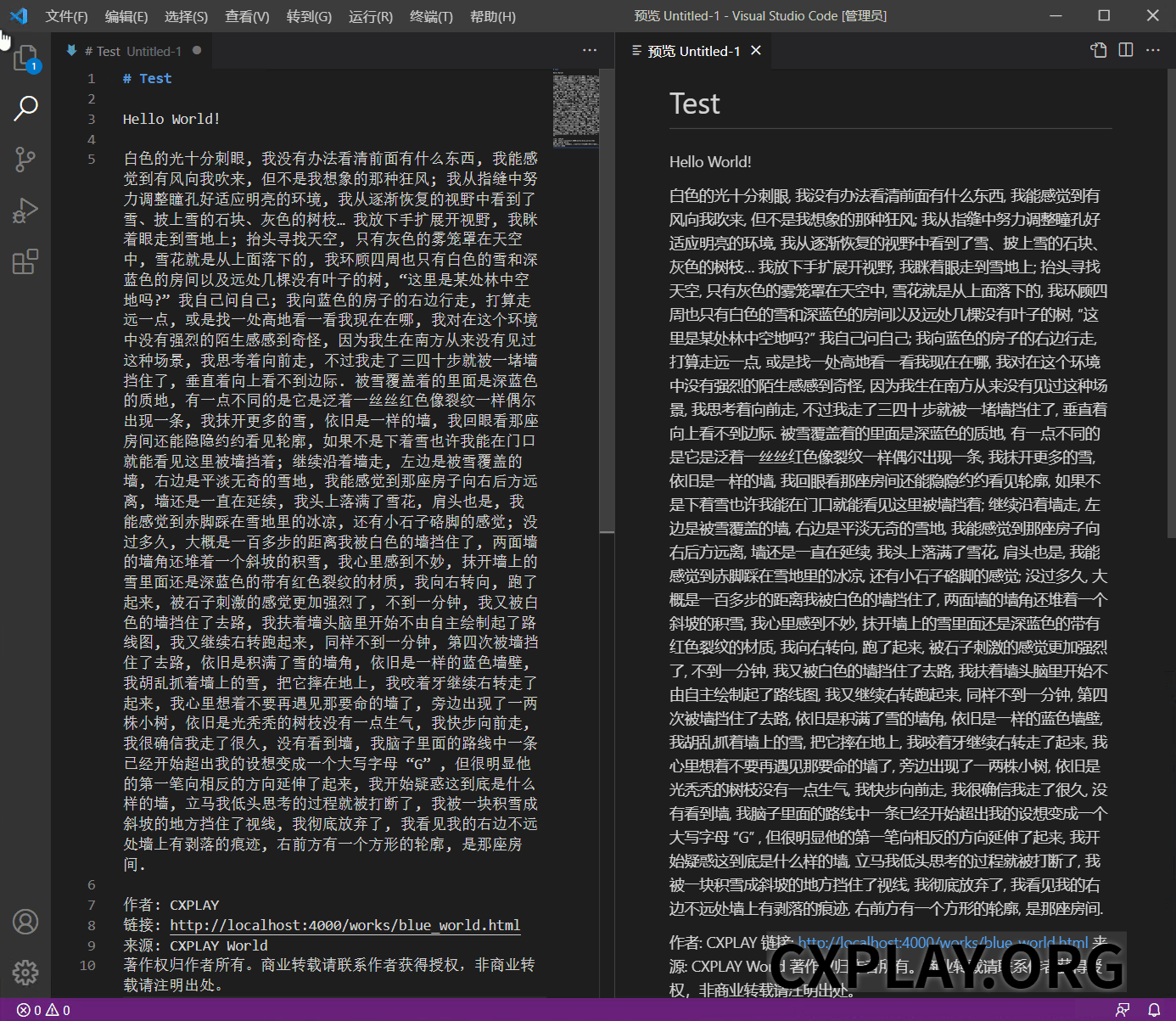Open the 编辑(E) menu
This screenshot has width=1176, height=1021.
click(x=126, y=16)
